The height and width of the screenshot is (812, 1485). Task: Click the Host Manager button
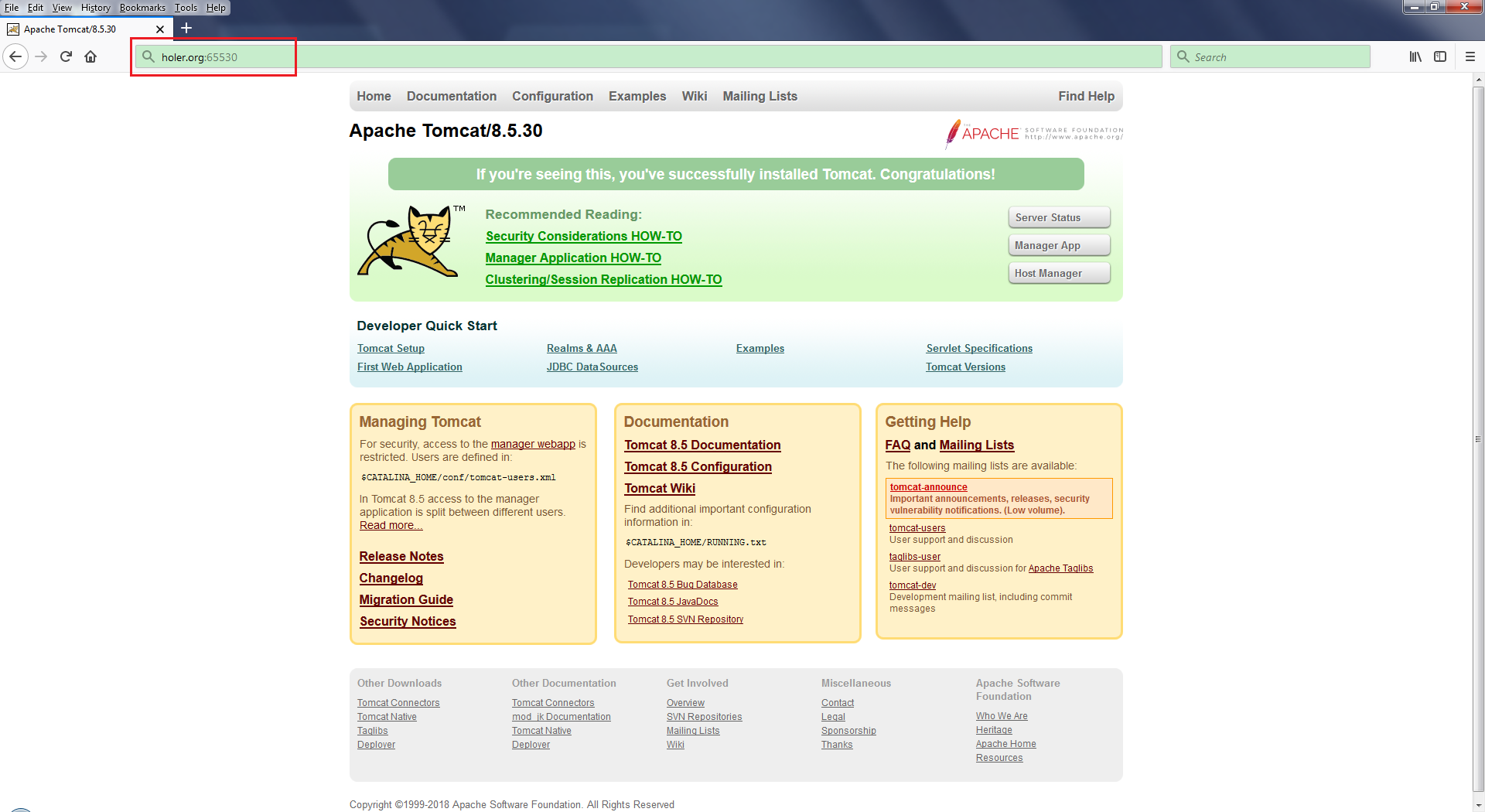point(1059,273)
